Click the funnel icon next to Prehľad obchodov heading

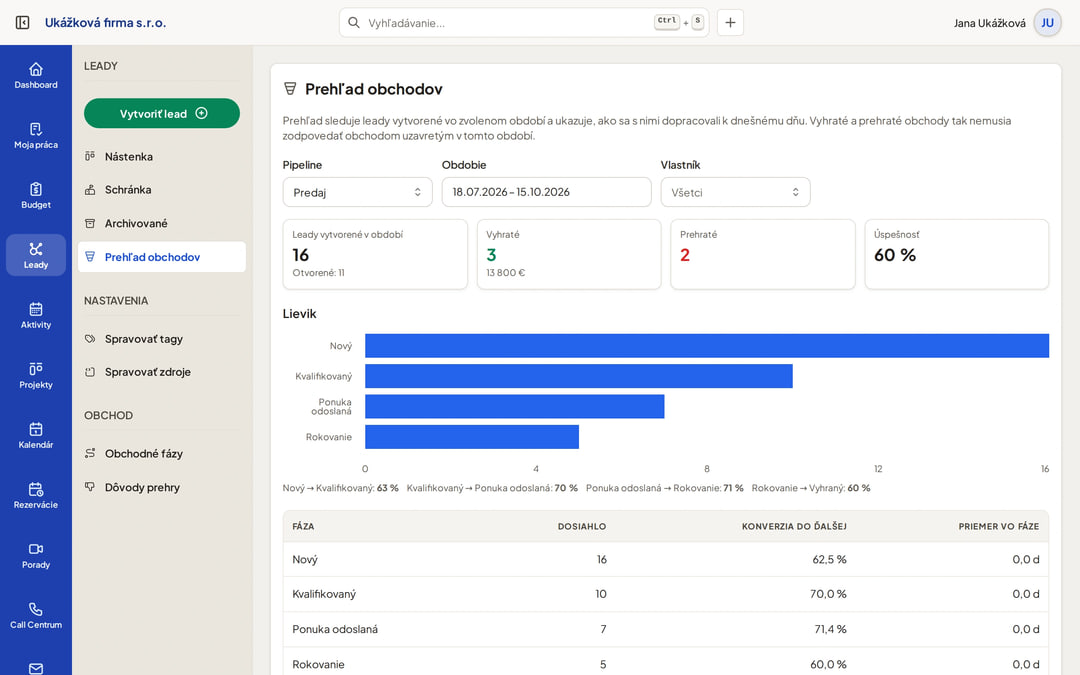[290, 89]
